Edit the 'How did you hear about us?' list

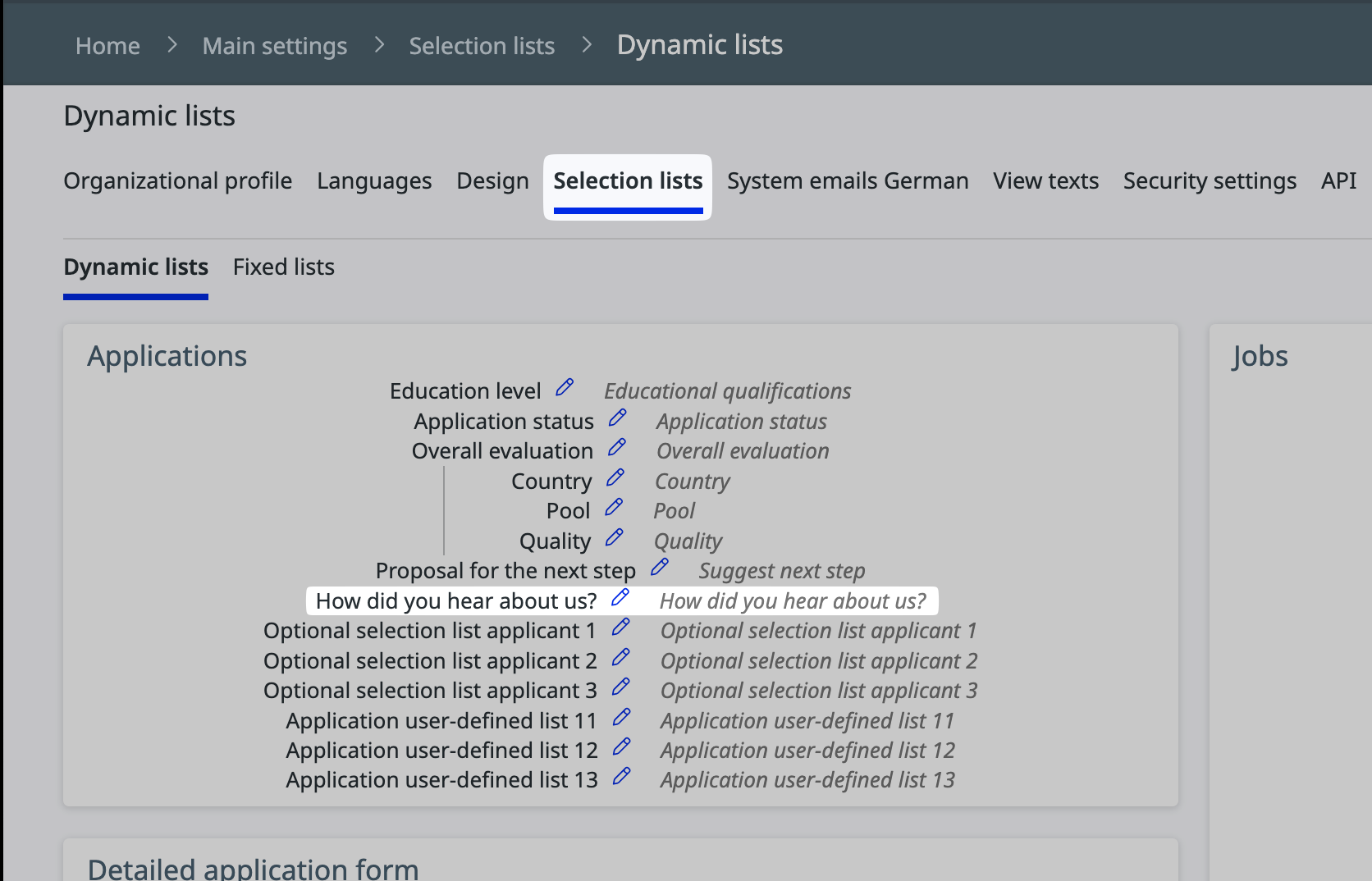pyautogui.click(x=620, y=598)
